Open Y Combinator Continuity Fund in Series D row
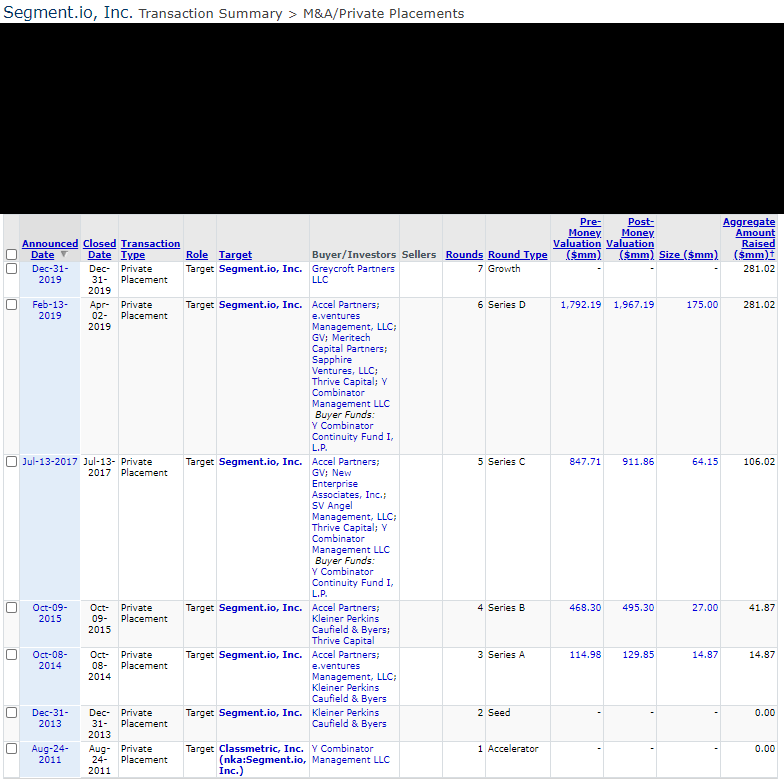 pyautogui.click(x=352, y=436)
